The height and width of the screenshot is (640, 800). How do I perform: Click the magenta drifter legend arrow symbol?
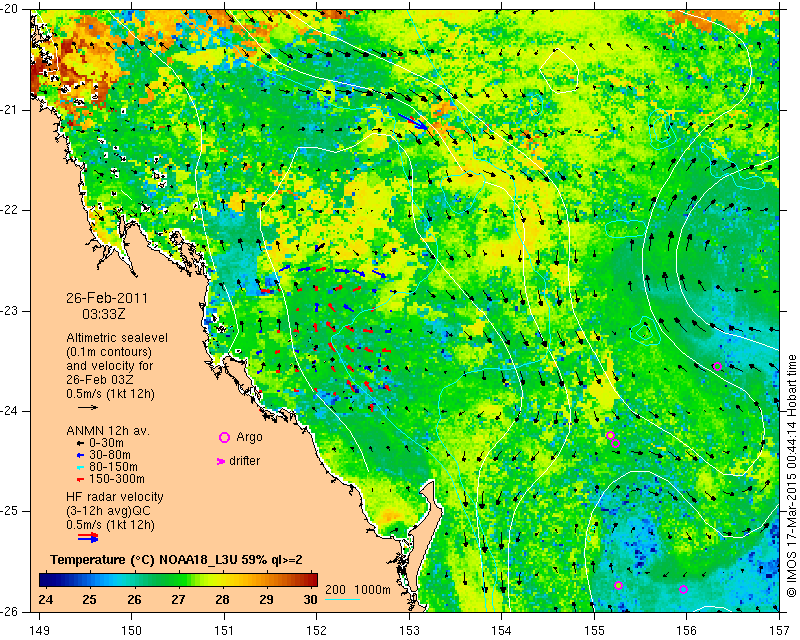(221, 461)
